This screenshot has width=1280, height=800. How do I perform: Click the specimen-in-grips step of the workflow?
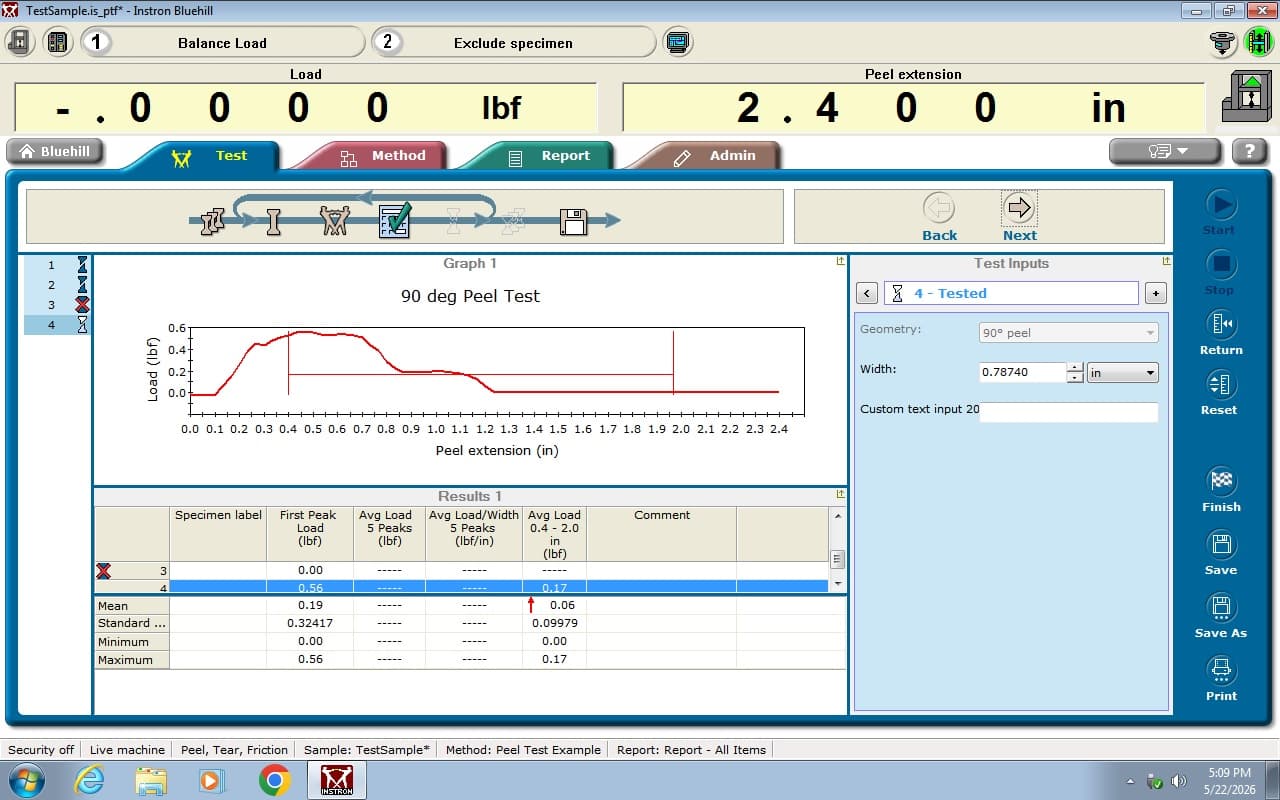(334, 221)
